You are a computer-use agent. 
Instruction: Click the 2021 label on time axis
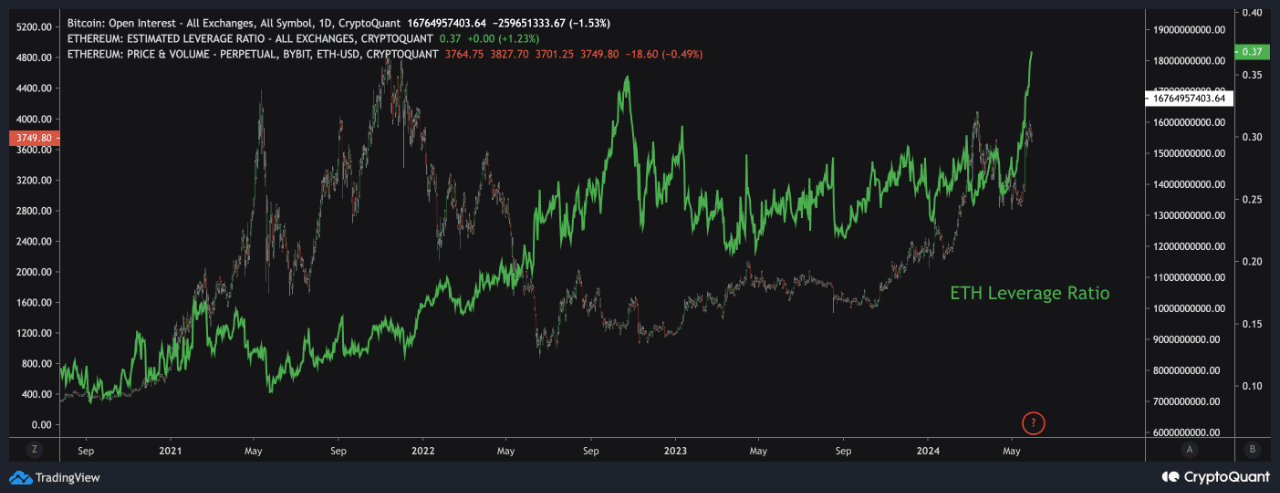[171, 451]
